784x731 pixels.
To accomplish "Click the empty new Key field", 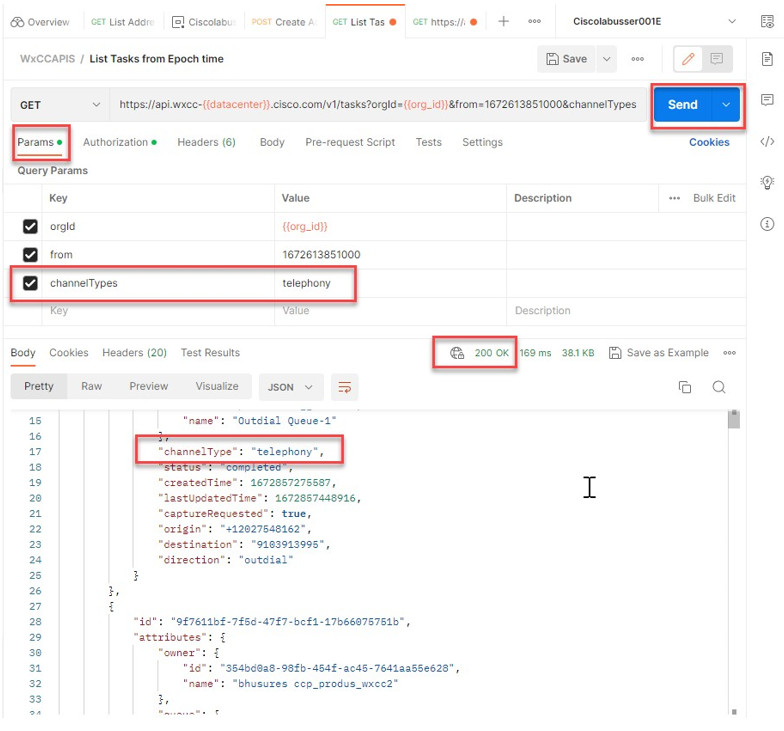I will coord(158,311).
